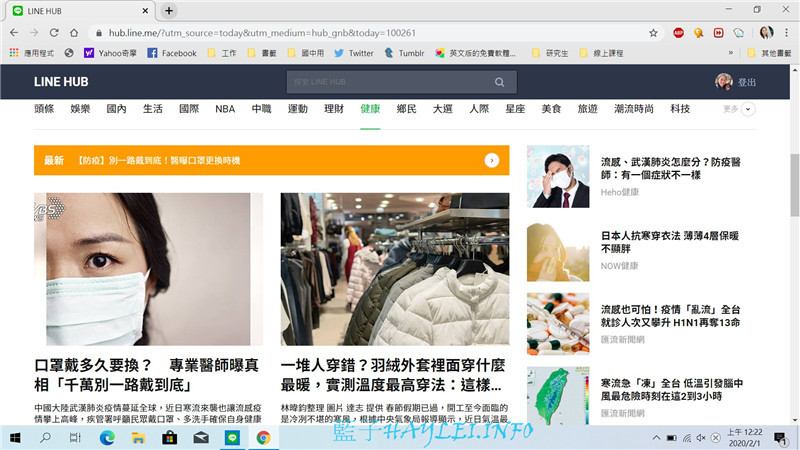Open the browser home icon
This screenshot has width=800, height=450.
[x=74, y=33]
